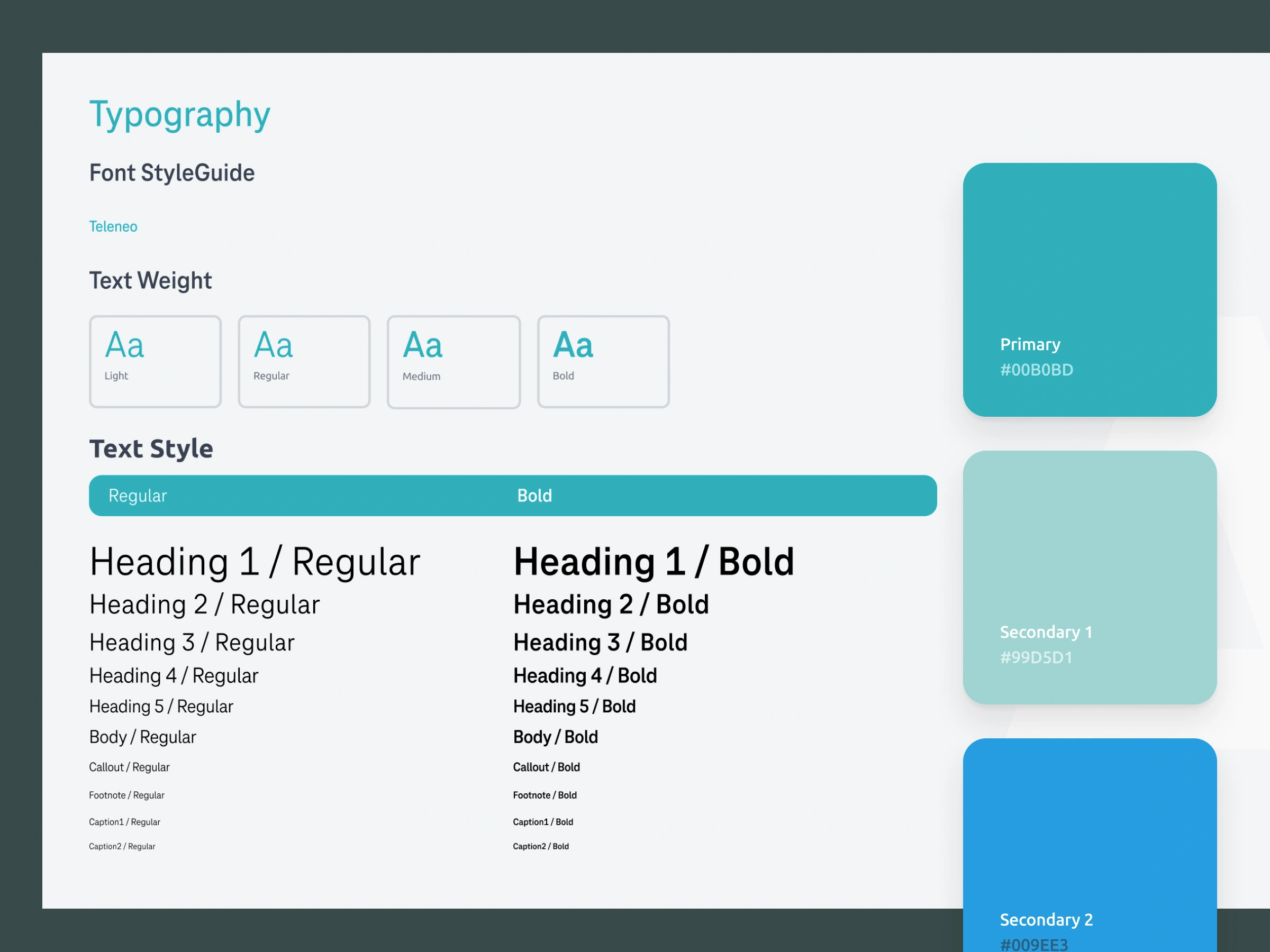The image size is (1270, 952).
Task: Select the Regular text weight card
Action: pyautogui.click(x=304, y=362)
